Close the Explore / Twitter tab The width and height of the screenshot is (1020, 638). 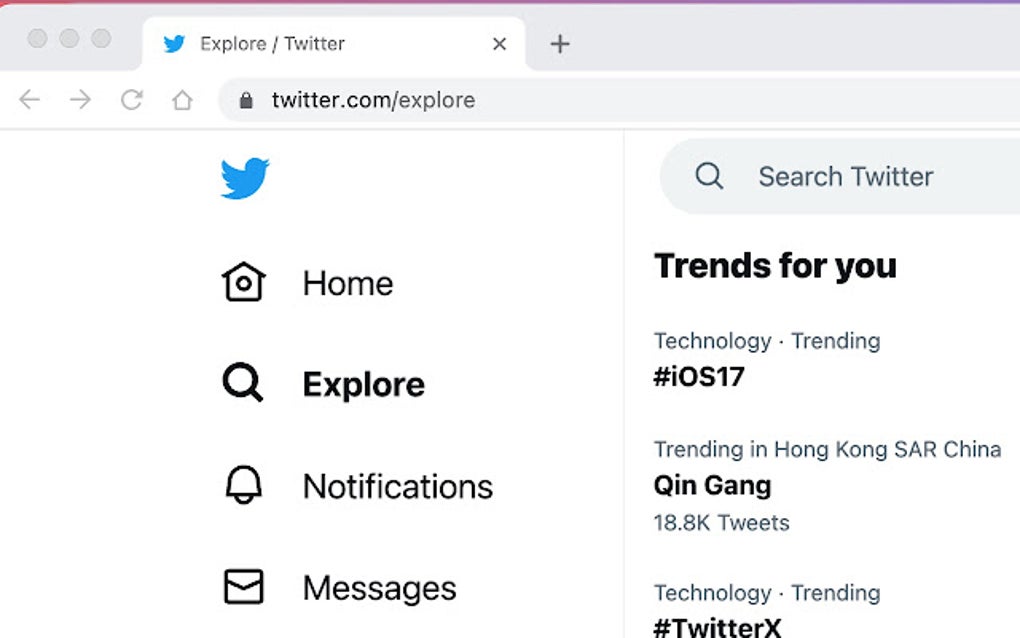click(500, 44)
